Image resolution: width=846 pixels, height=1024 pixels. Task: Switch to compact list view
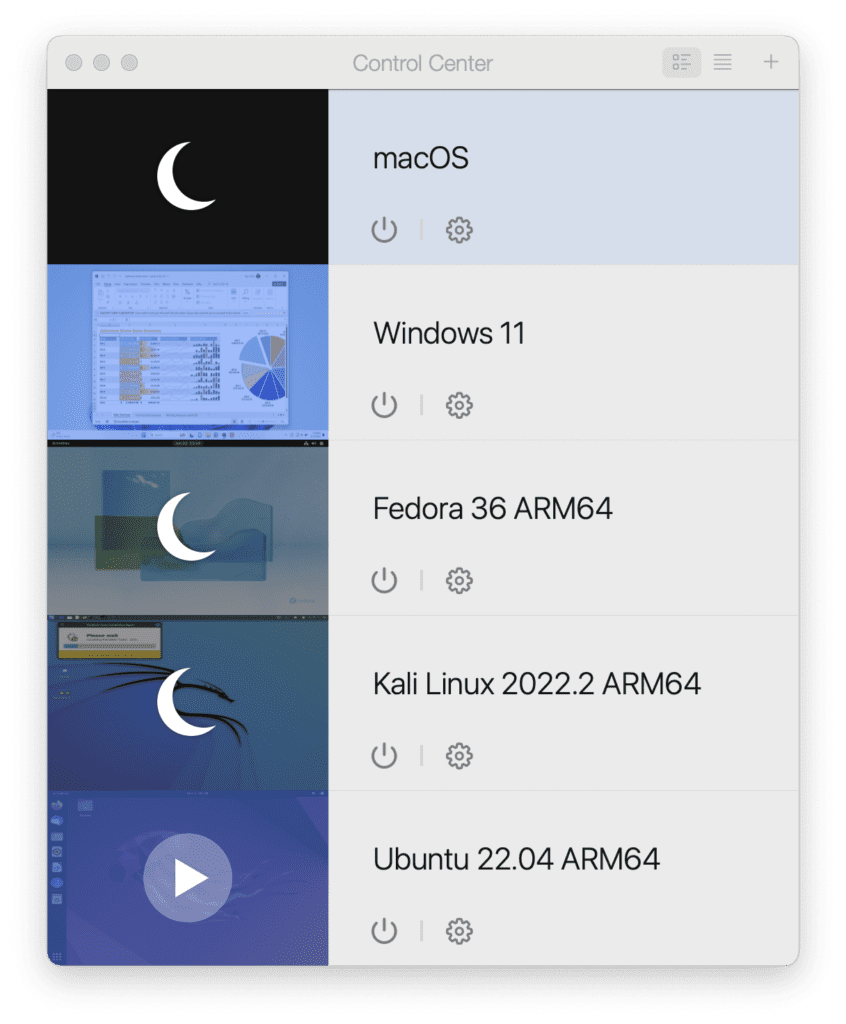(722, 63)
